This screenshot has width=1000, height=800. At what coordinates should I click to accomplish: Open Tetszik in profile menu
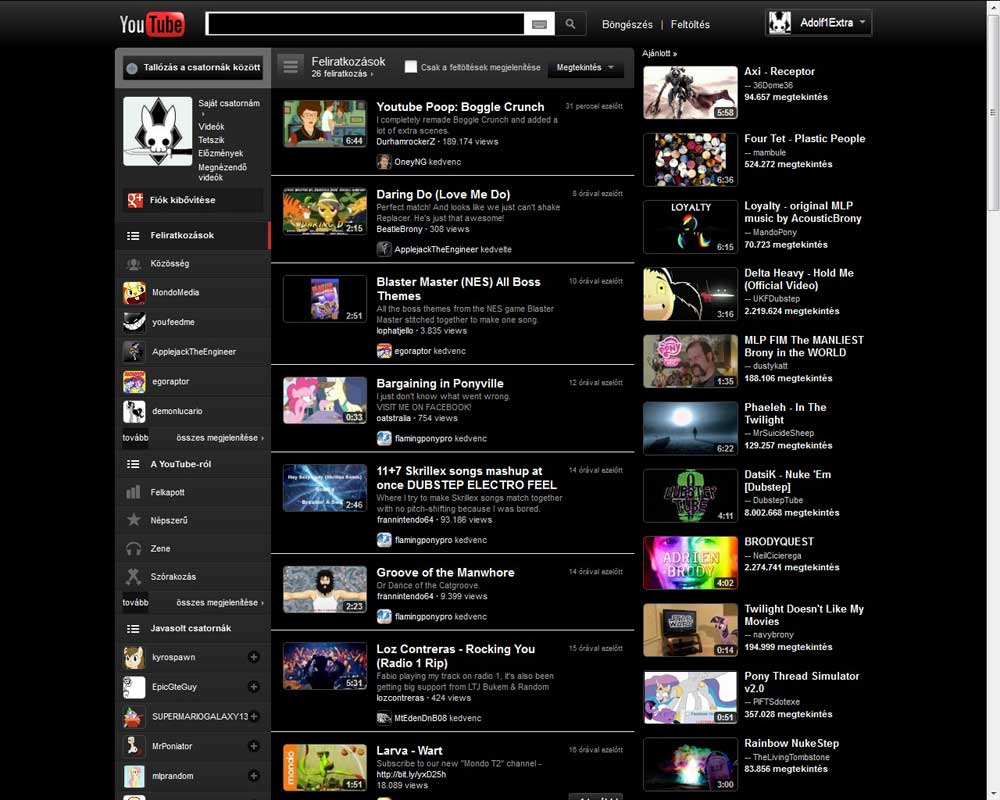click(x=211, y=140)
